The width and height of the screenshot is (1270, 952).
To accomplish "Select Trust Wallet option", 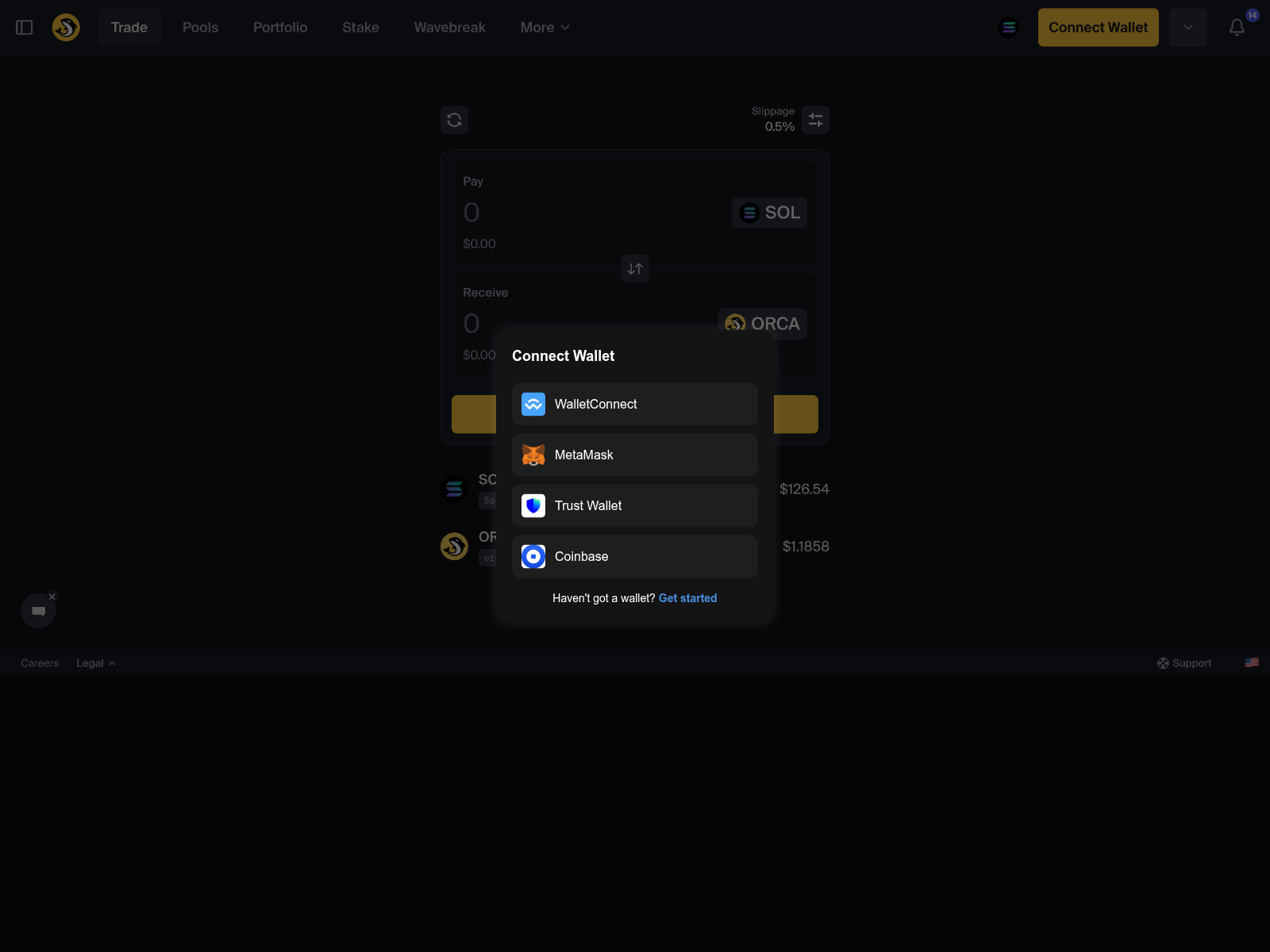I will pos(635,506).
